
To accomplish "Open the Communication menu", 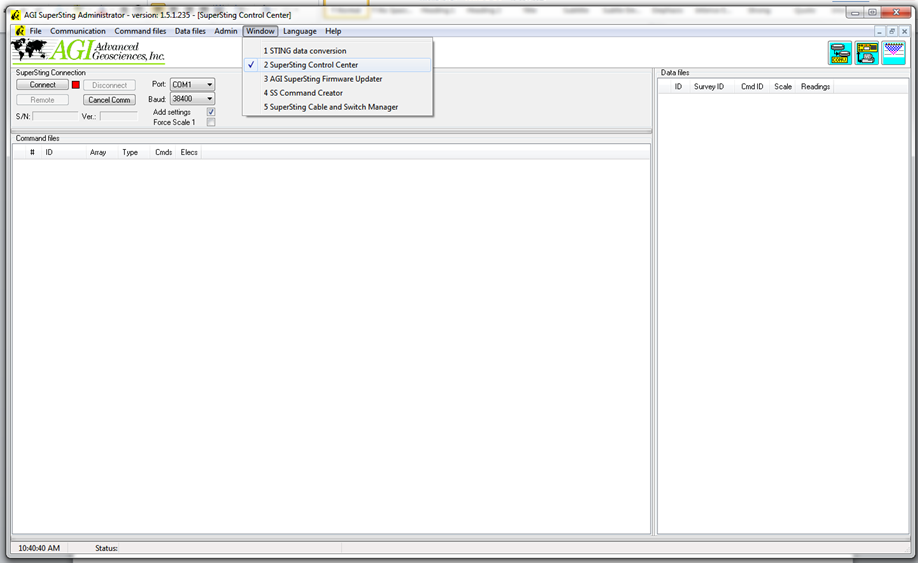I will (78, 31).
